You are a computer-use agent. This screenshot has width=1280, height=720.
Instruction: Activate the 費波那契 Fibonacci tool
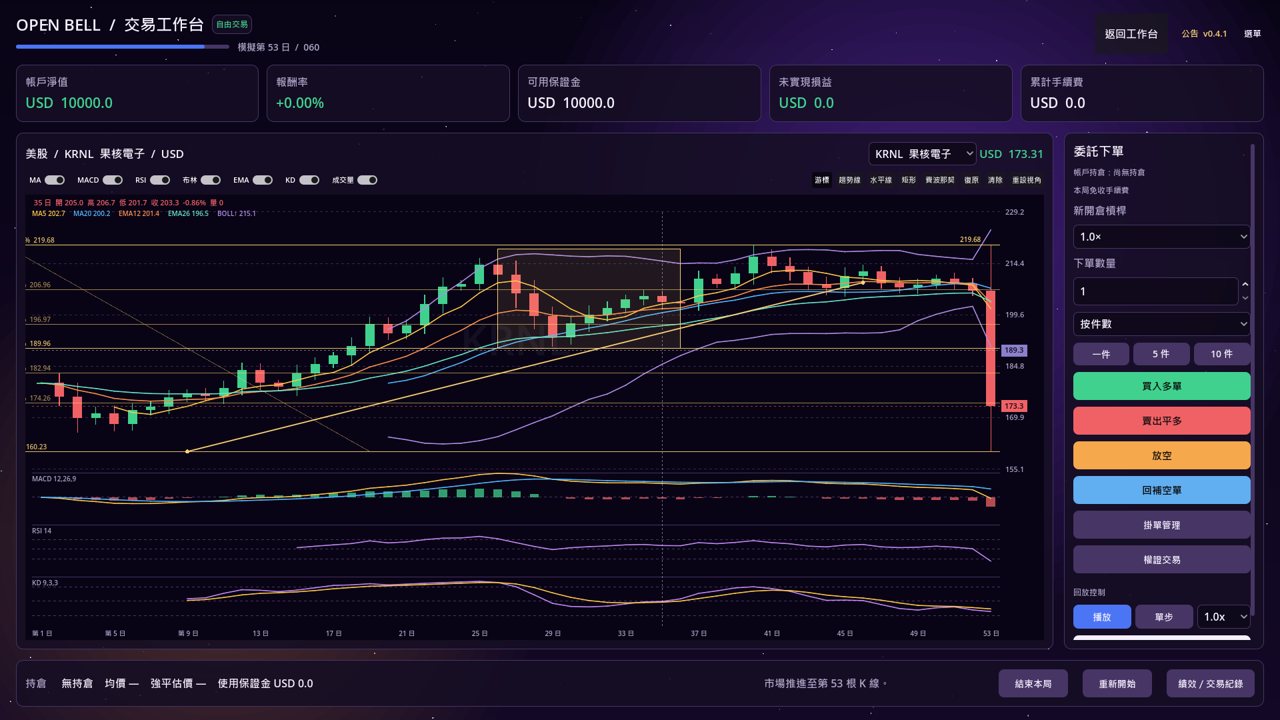pyautogui.click(x=940, y=180)
